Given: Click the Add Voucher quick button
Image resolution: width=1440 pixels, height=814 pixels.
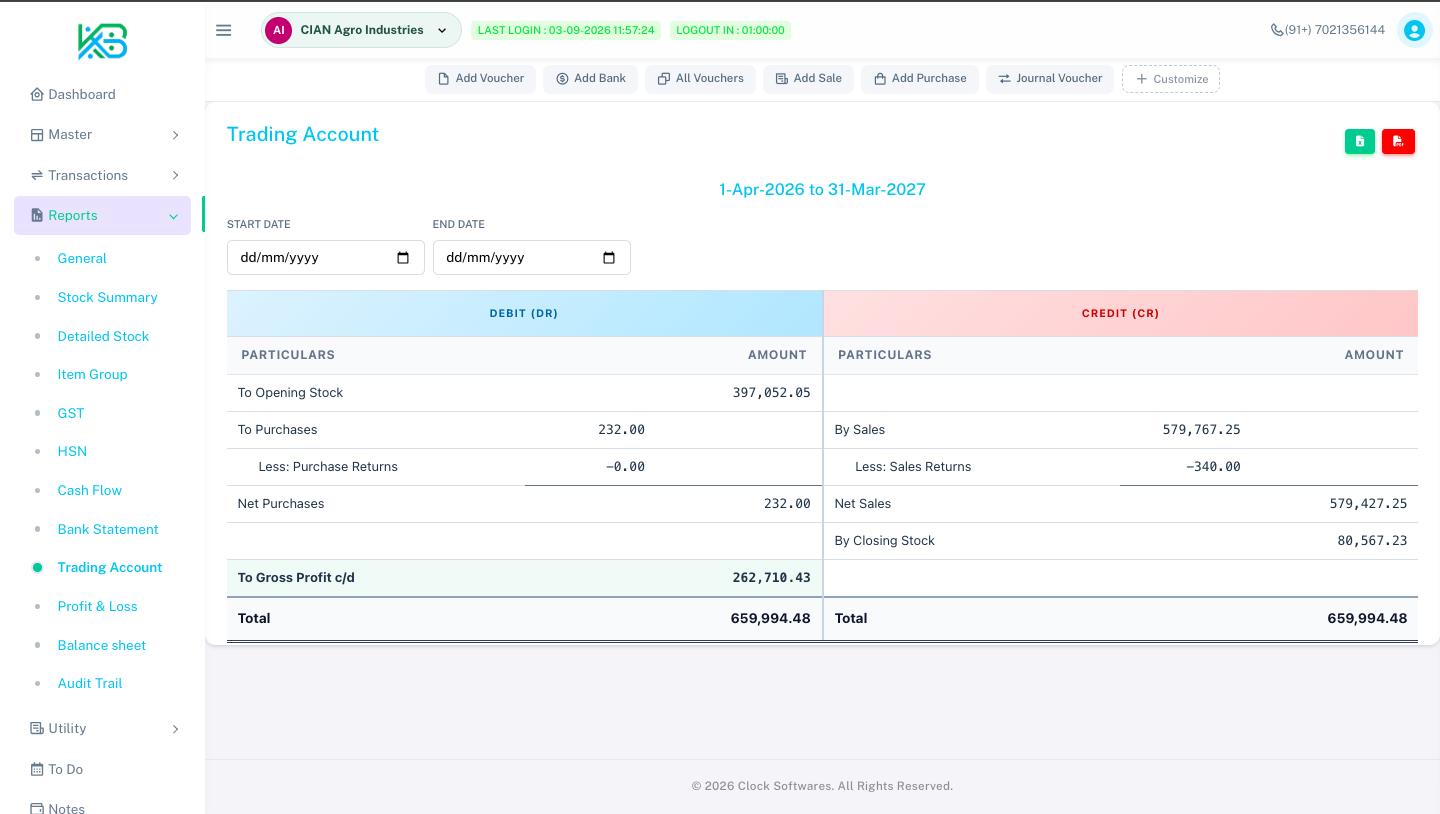Looking at the screenshot, I should (x=481, y=79).
